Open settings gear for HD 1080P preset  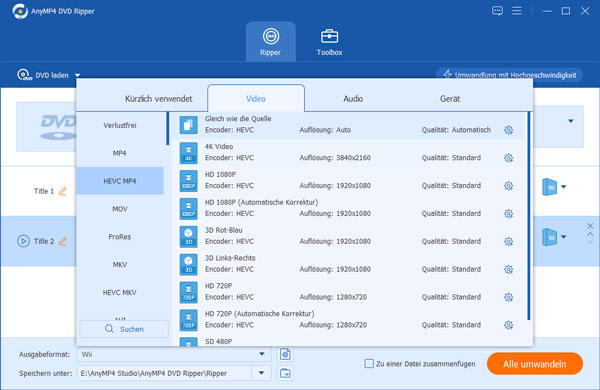click(508, 186)
